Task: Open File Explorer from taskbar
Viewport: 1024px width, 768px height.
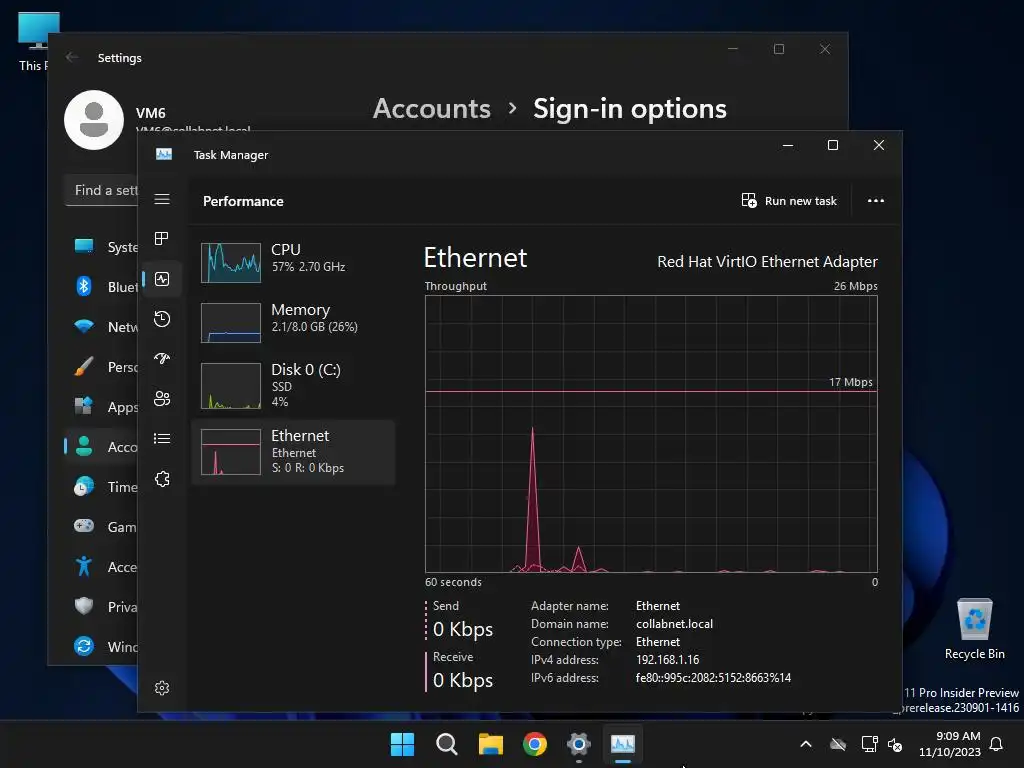Action: pyautogui.click(x=490, y=744)
